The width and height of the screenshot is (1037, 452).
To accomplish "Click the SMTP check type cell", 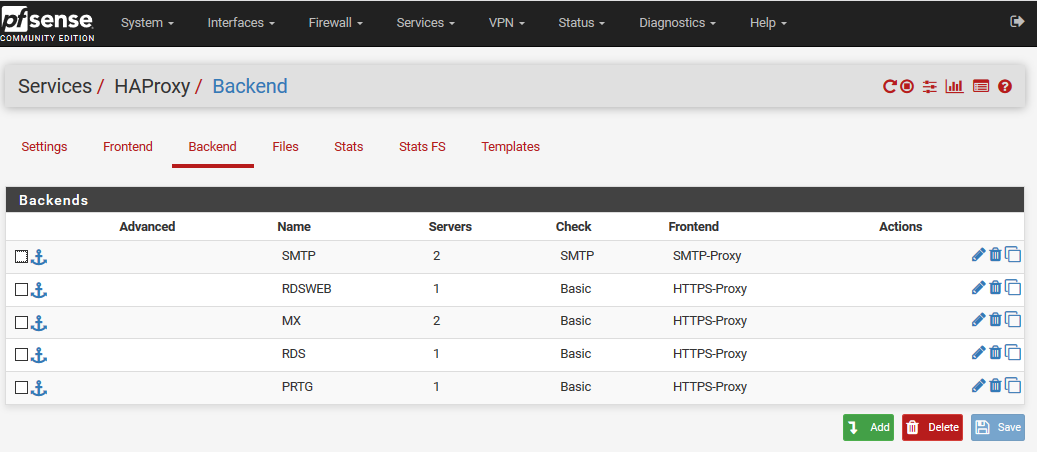I will coord(577,255).
